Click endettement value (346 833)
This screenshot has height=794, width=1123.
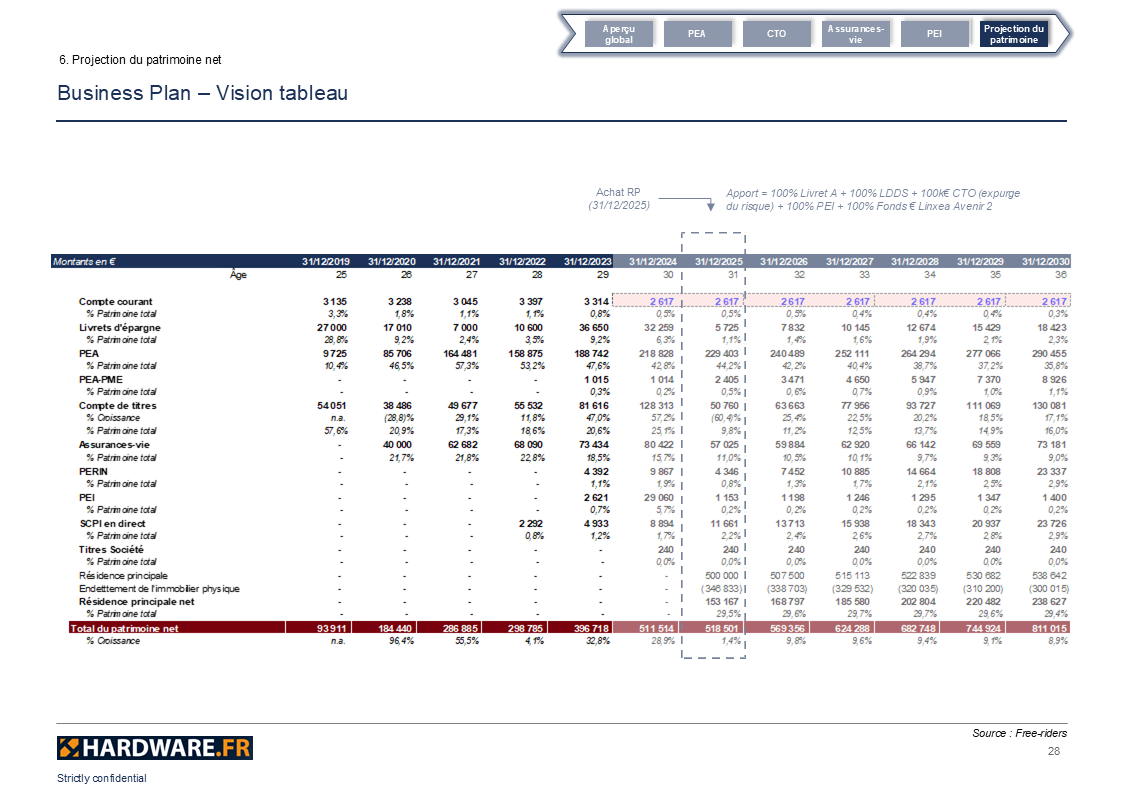click(720, 589)
